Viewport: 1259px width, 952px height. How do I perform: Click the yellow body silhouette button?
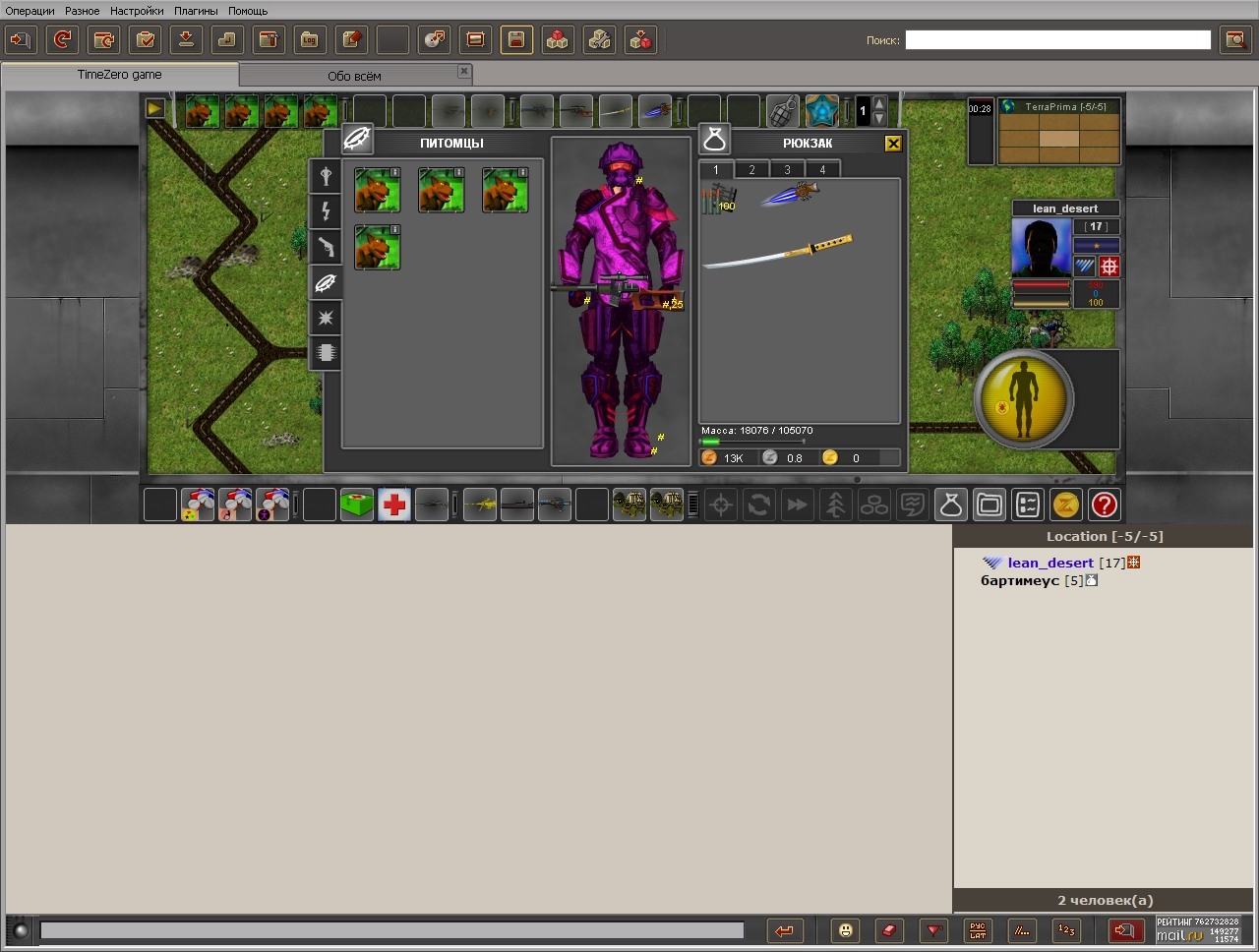click(x=1023, y=399)
